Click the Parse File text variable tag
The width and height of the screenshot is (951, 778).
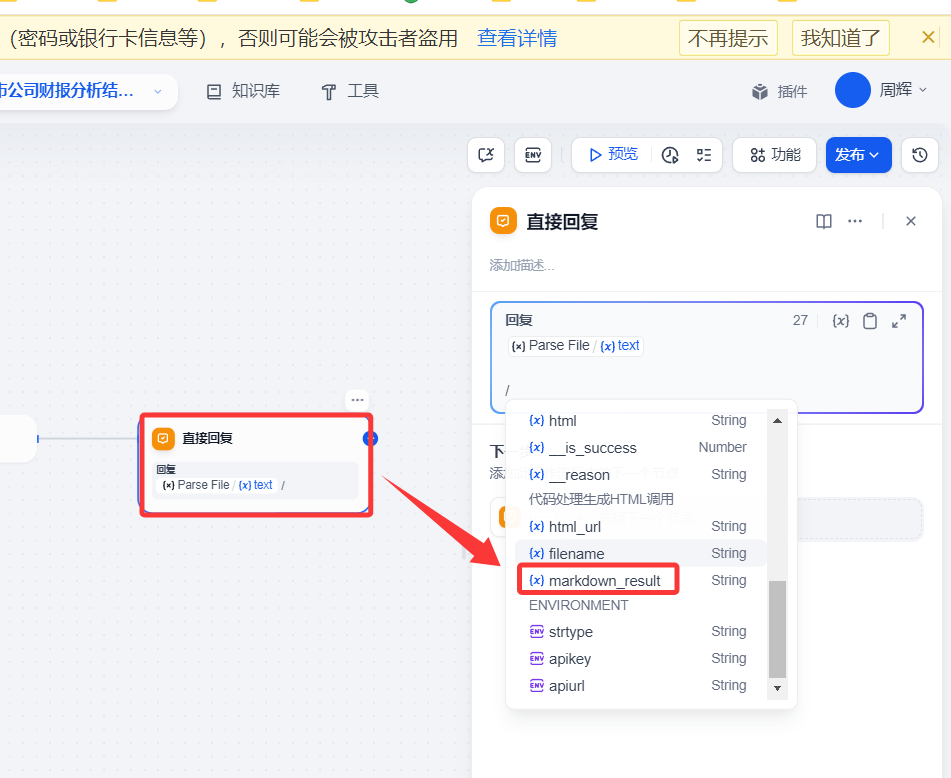click(575, 346)
